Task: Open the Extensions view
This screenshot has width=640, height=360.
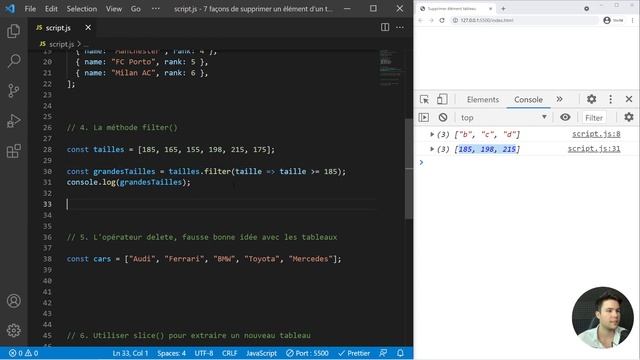Action: 13,151
